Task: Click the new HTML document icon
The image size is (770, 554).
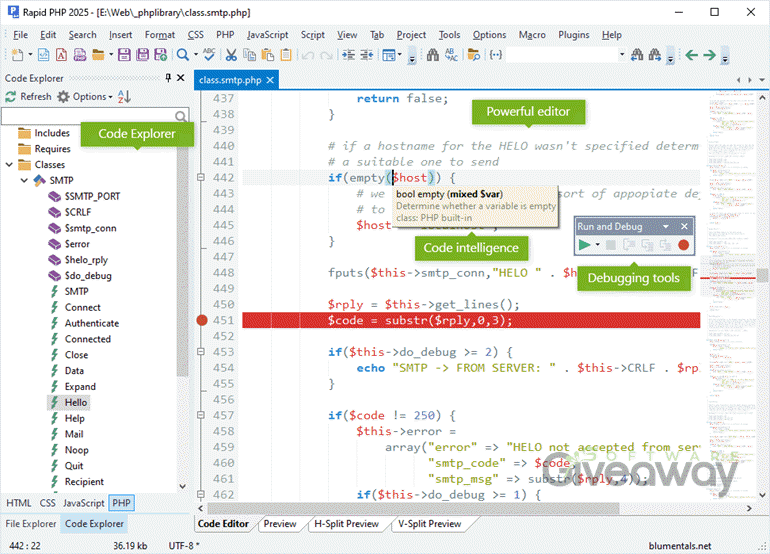Action: click(x=43, y=55)
